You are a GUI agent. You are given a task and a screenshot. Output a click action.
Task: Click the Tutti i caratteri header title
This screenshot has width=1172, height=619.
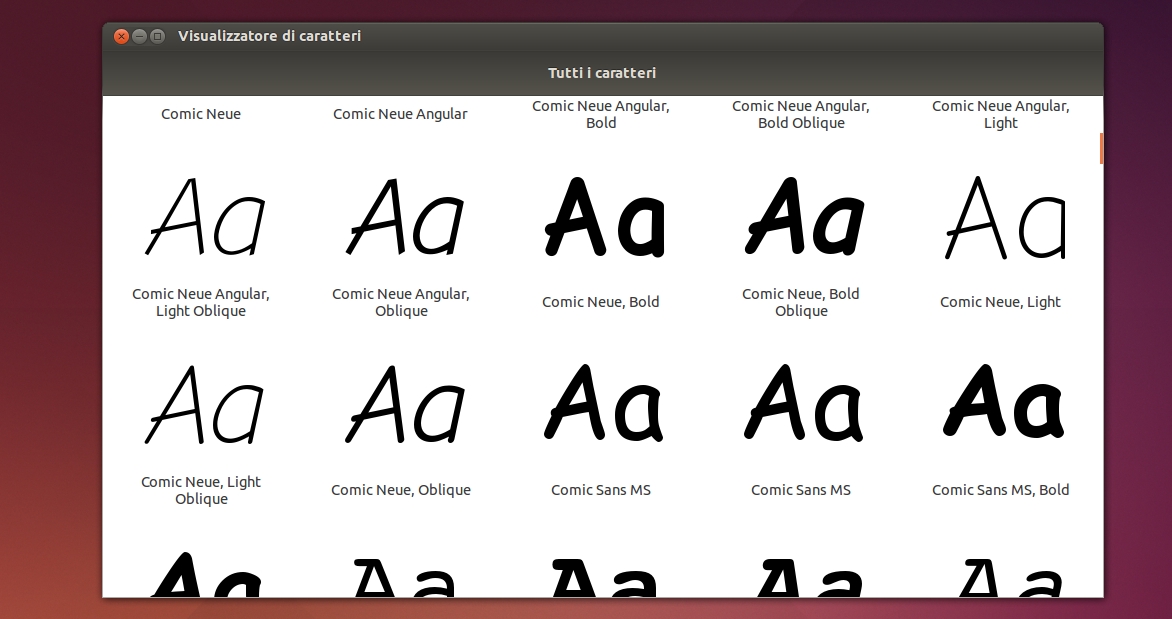coord(602,73)
